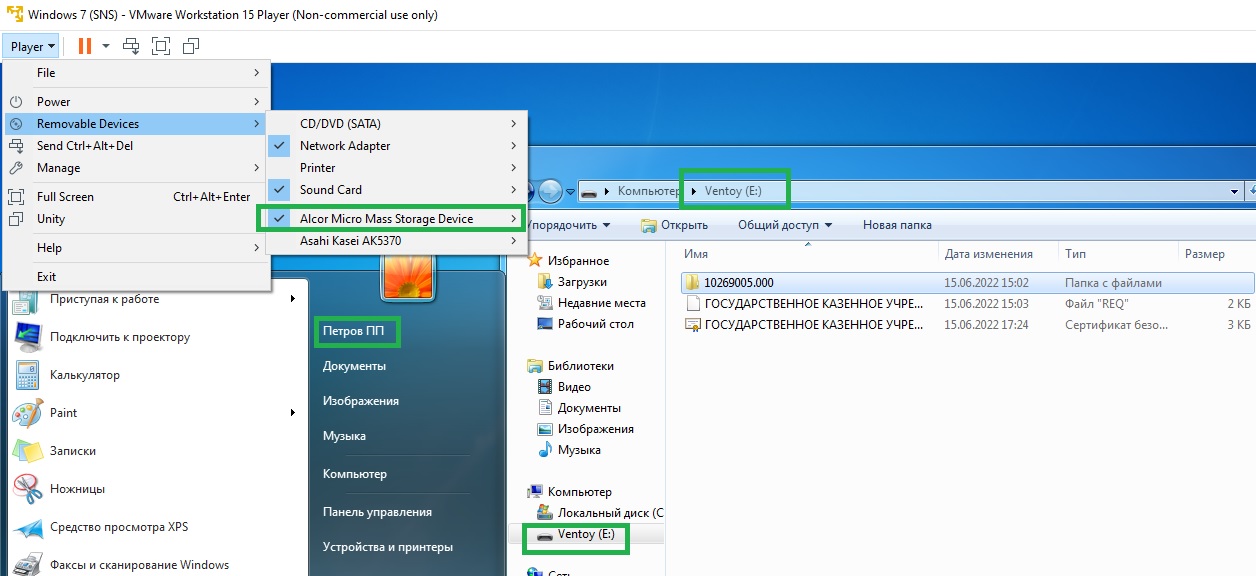
Task: Open the Записки sticky notes app
Action: click(x=72, y=451)
